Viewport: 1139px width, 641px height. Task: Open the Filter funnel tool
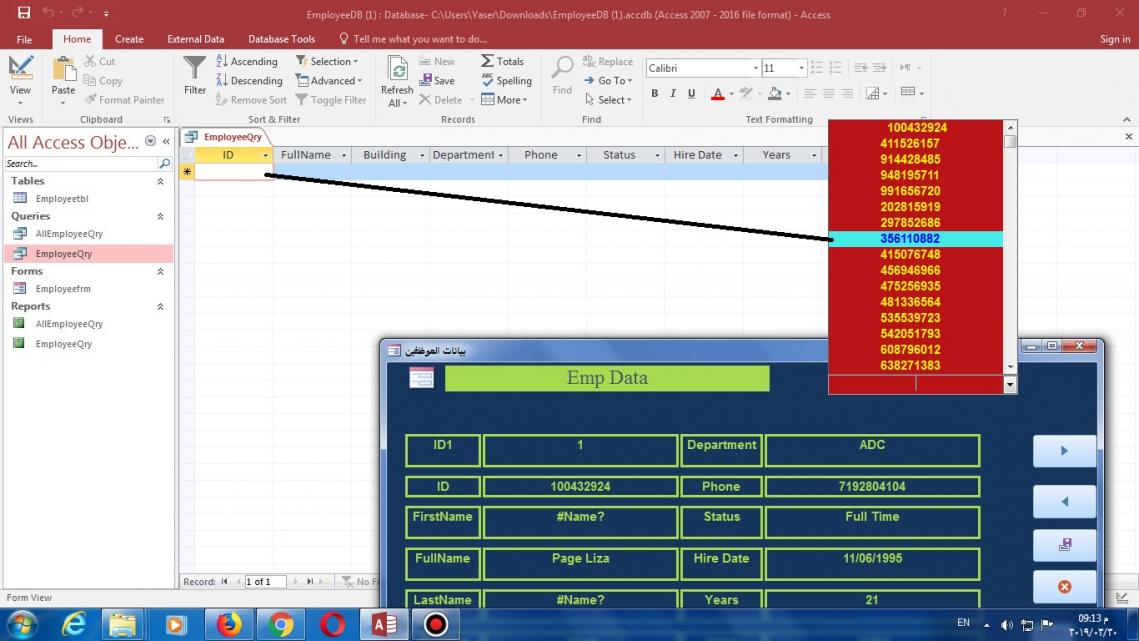pyautogui.click(x=195, y=76)
